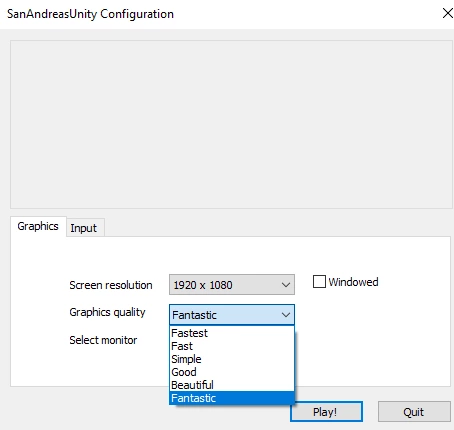Image resolution: width=454 pixels, height=430 pixels.
Task: Switch to the Input tab
Action: [x=85, y=228]
